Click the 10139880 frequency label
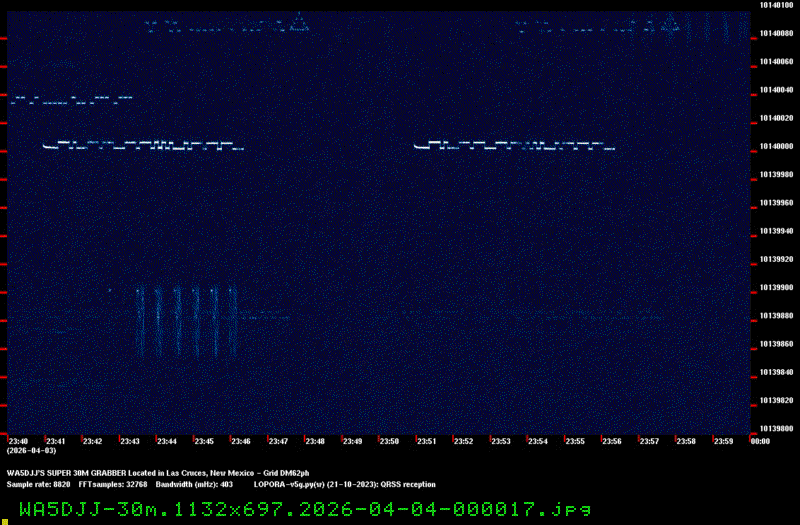Screen dimensions: 800x525 [776, 316]
